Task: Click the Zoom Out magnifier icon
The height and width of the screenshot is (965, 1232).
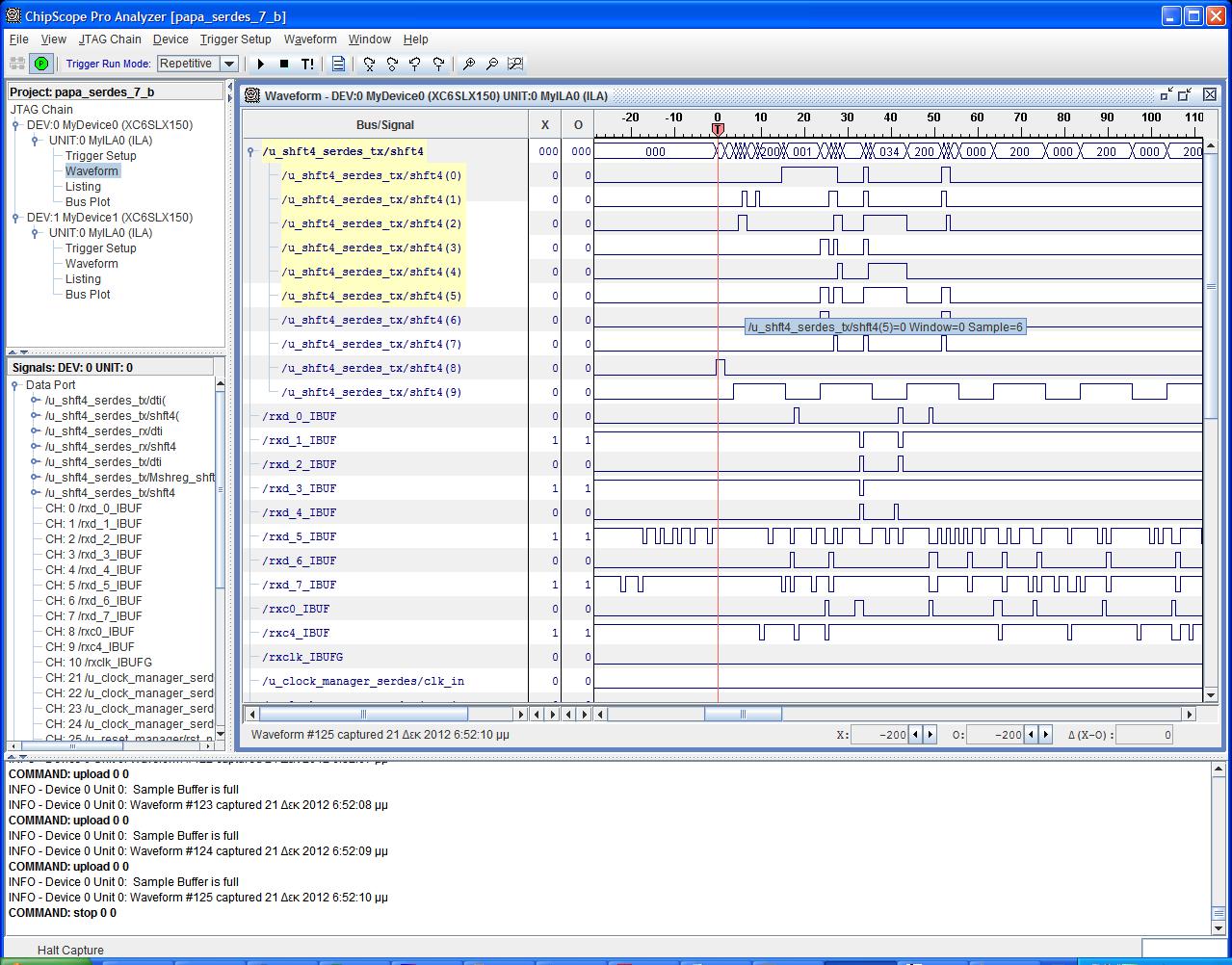Action: (492, 64)
